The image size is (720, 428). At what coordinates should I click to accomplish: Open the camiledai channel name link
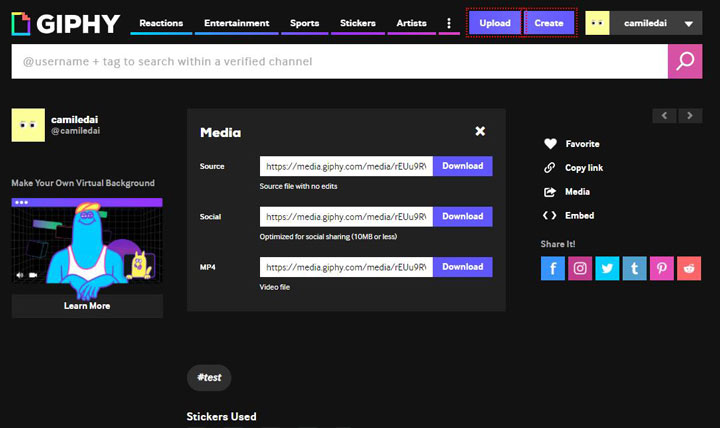(74, 119)
